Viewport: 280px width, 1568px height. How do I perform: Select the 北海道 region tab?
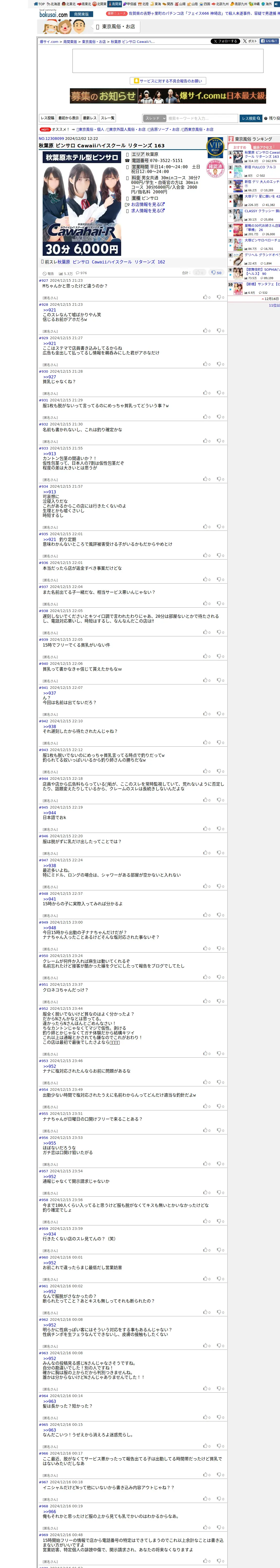(54, 4)
